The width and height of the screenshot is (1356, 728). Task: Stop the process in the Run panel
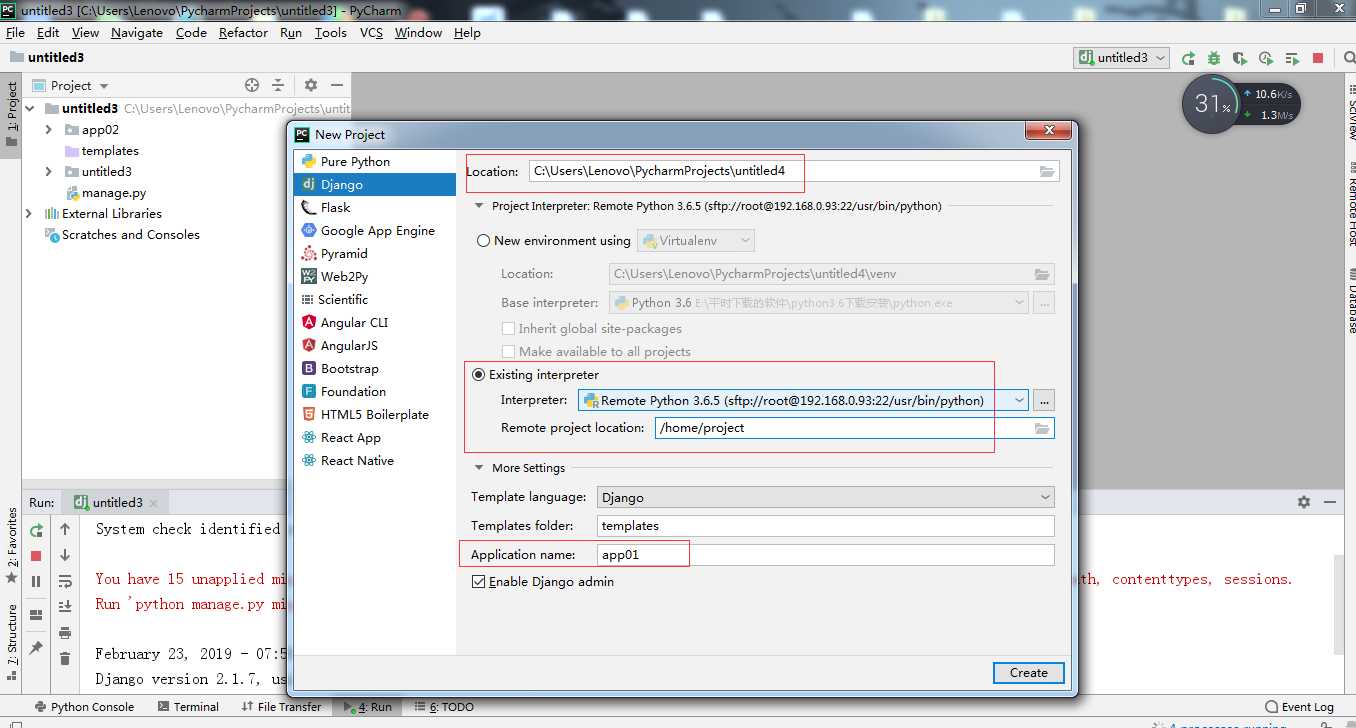click(x=36, y=556)
